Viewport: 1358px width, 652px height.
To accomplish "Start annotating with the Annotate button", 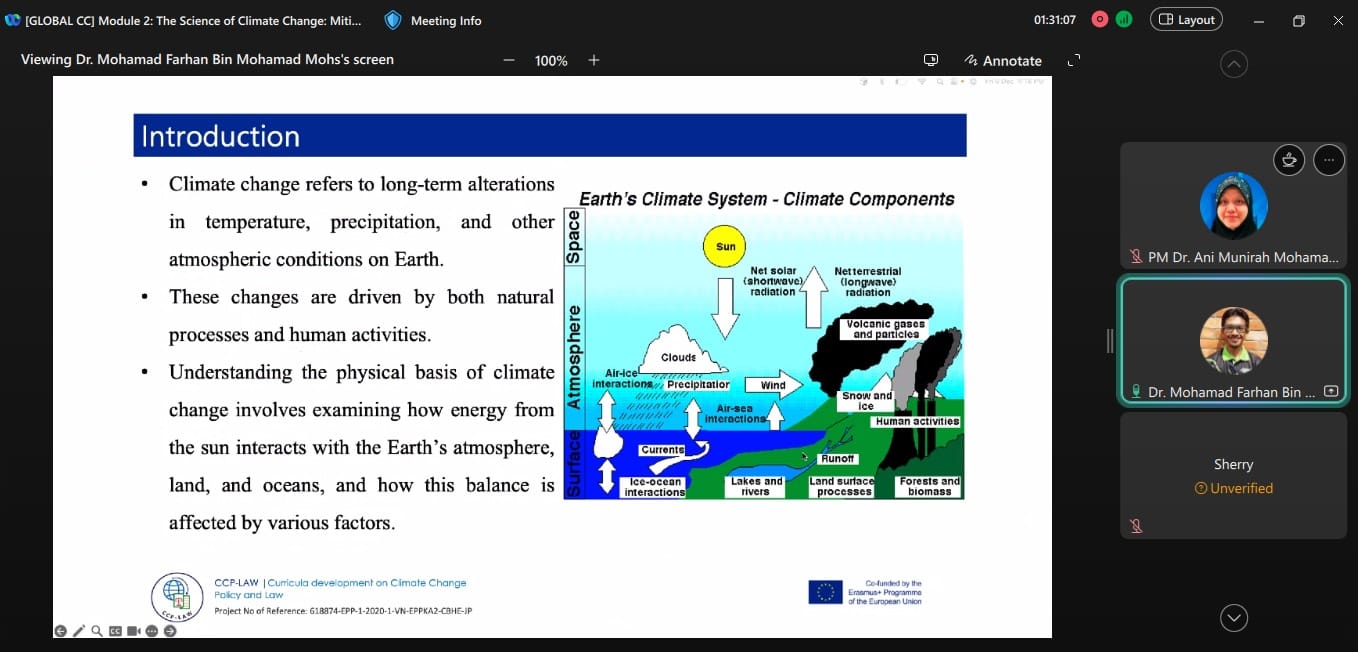I will 1003,61.
